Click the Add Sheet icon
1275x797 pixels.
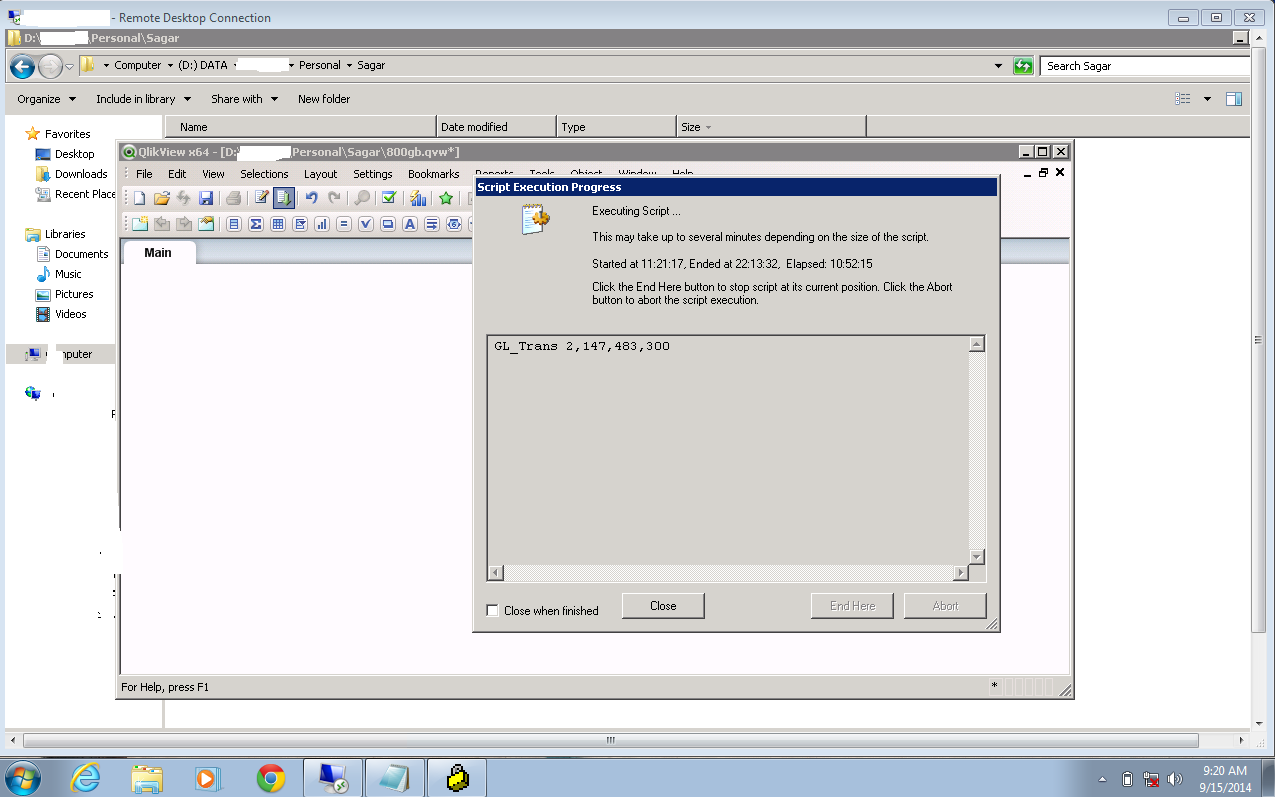140,224
